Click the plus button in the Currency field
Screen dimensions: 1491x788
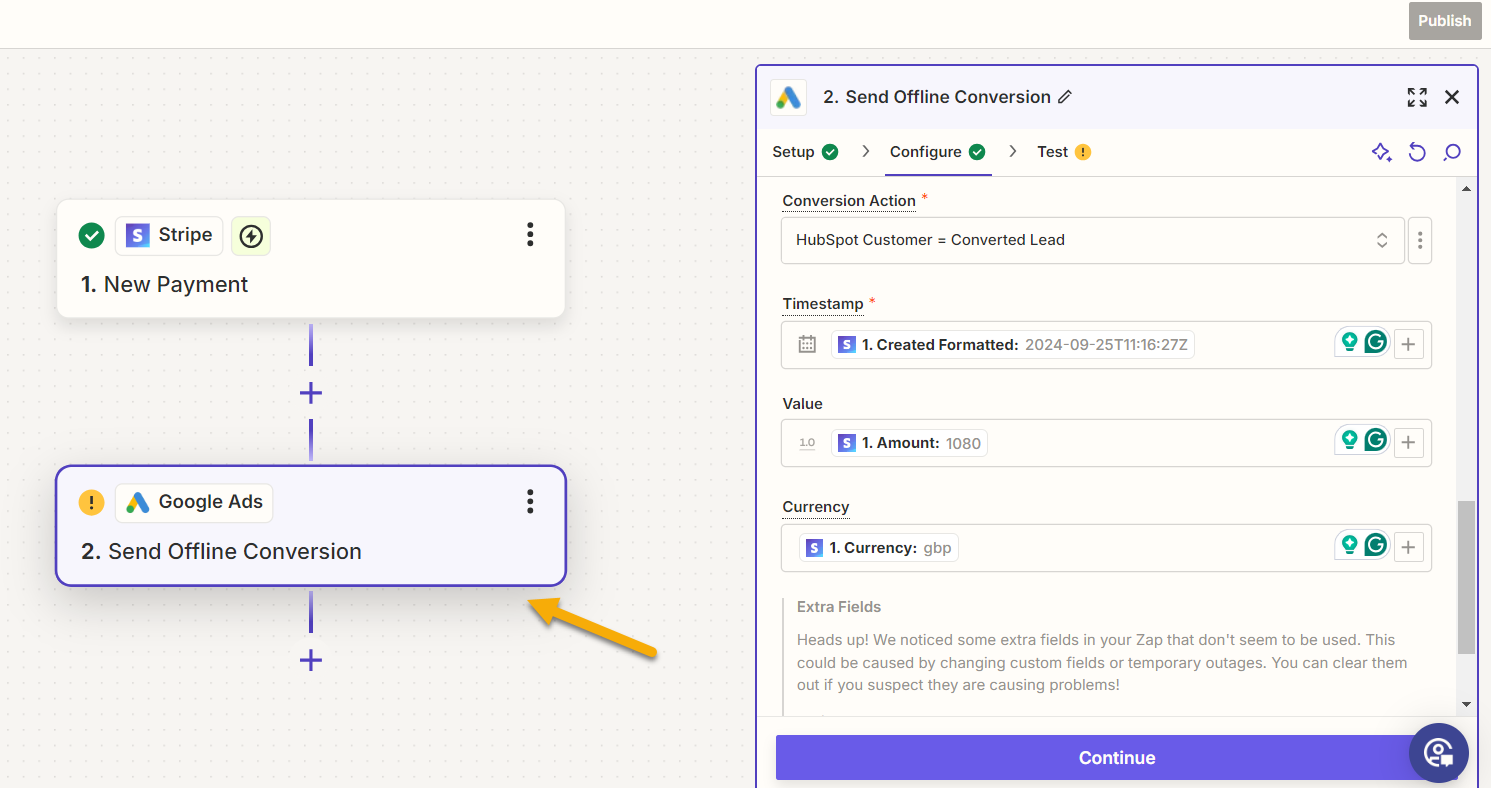1409,548
